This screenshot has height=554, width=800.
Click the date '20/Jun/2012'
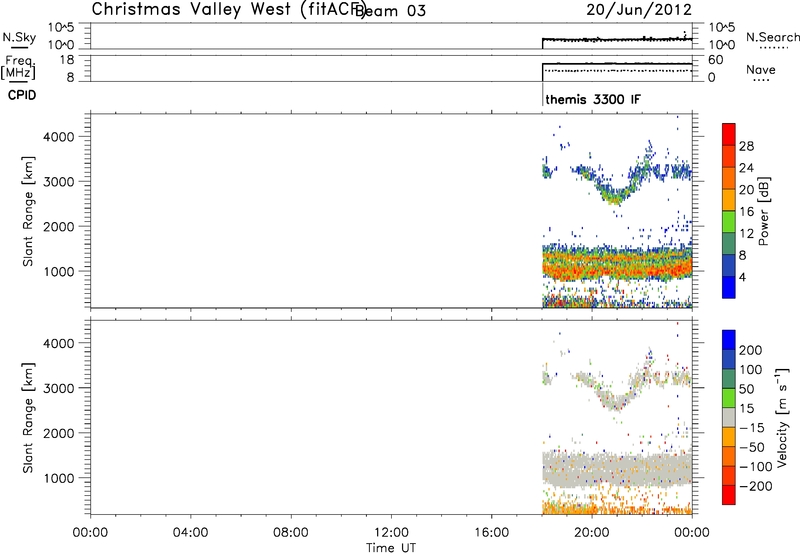[x=639, y=10]
